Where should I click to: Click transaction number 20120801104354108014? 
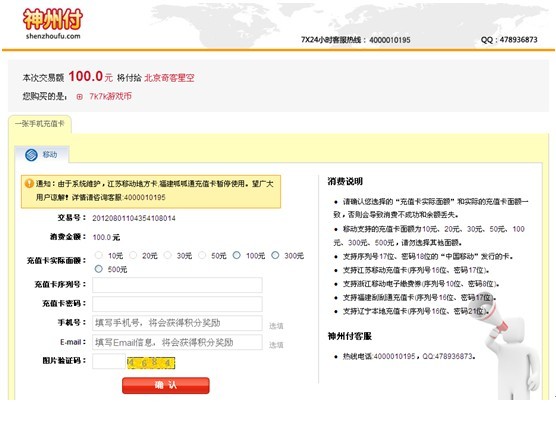pos(134,218)
